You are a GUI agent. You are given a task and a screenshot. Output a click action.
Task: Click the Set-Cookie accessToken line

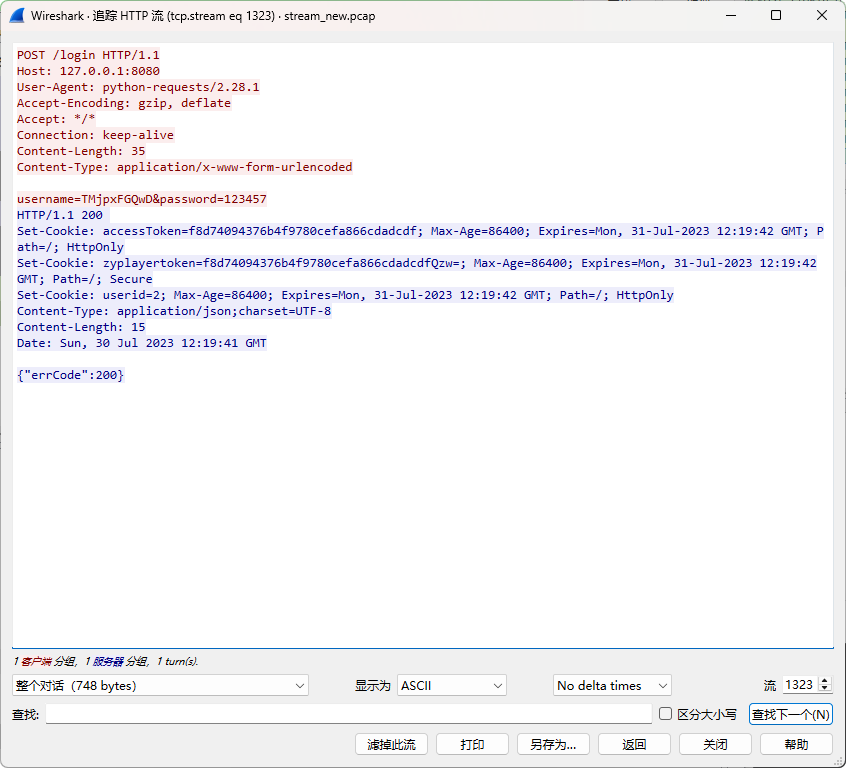coord(420,239)
